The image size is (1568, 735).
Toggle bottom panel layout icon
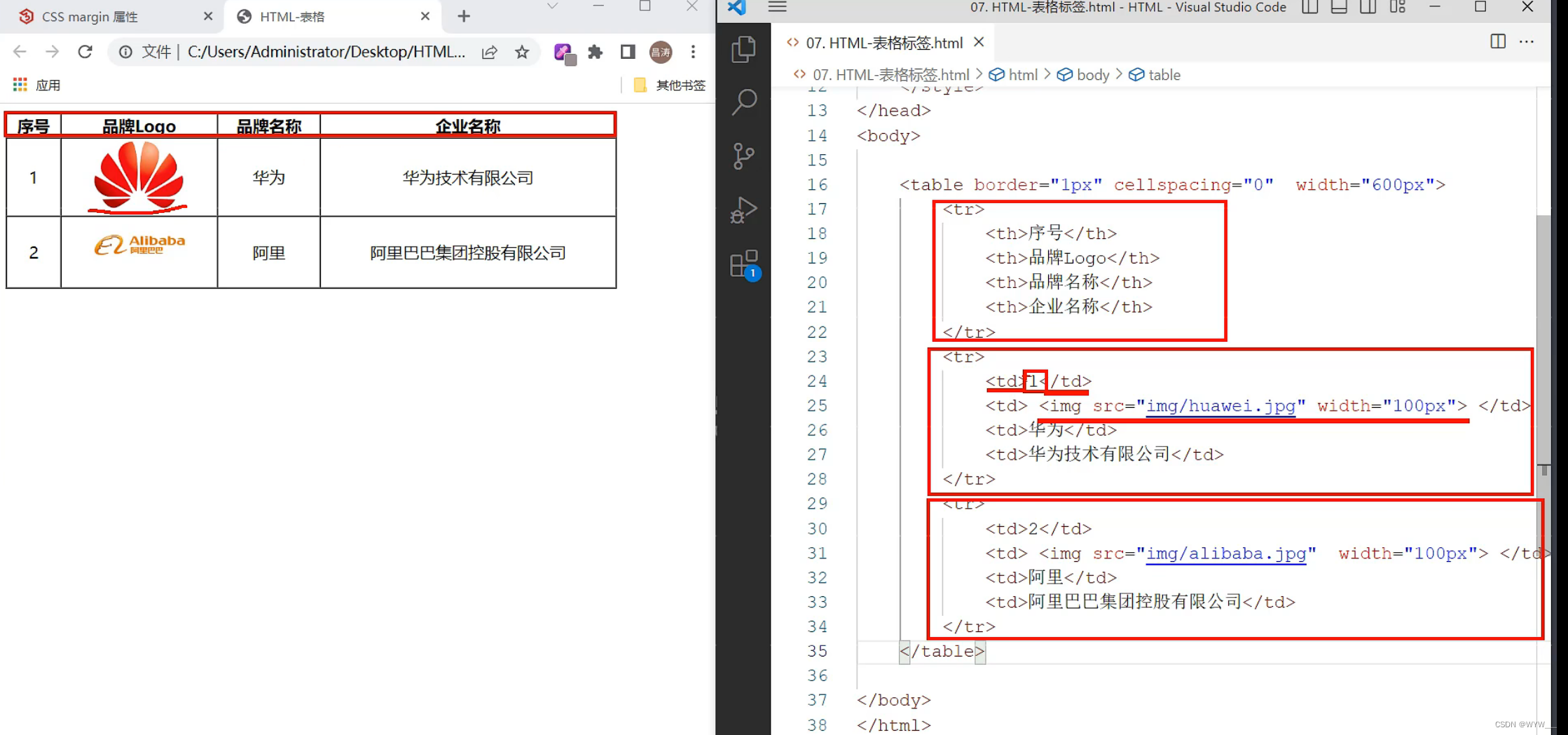(1339, 7)
